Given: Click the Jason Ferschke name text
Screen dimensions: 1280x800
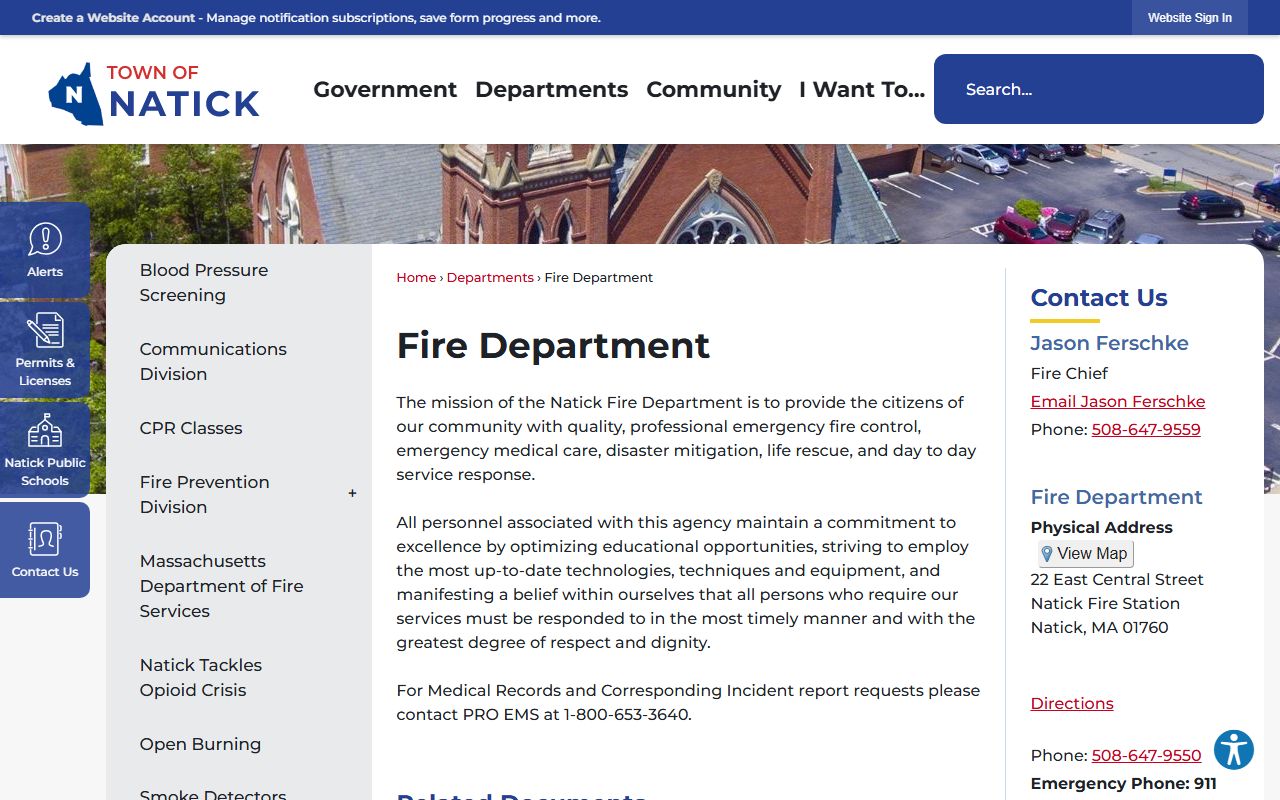Looking at the screenshot, I should pyautogui.click(x=1109, y=343).
